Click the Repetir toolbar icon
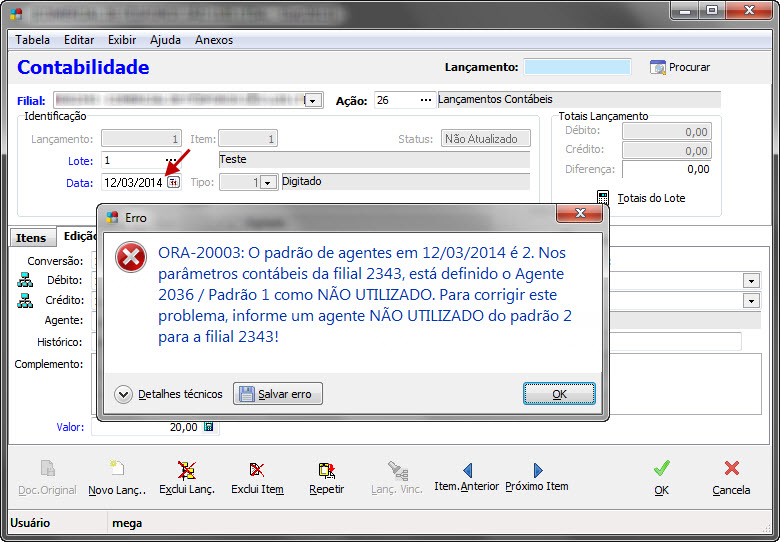780x542 pixels. coord(326,469)
